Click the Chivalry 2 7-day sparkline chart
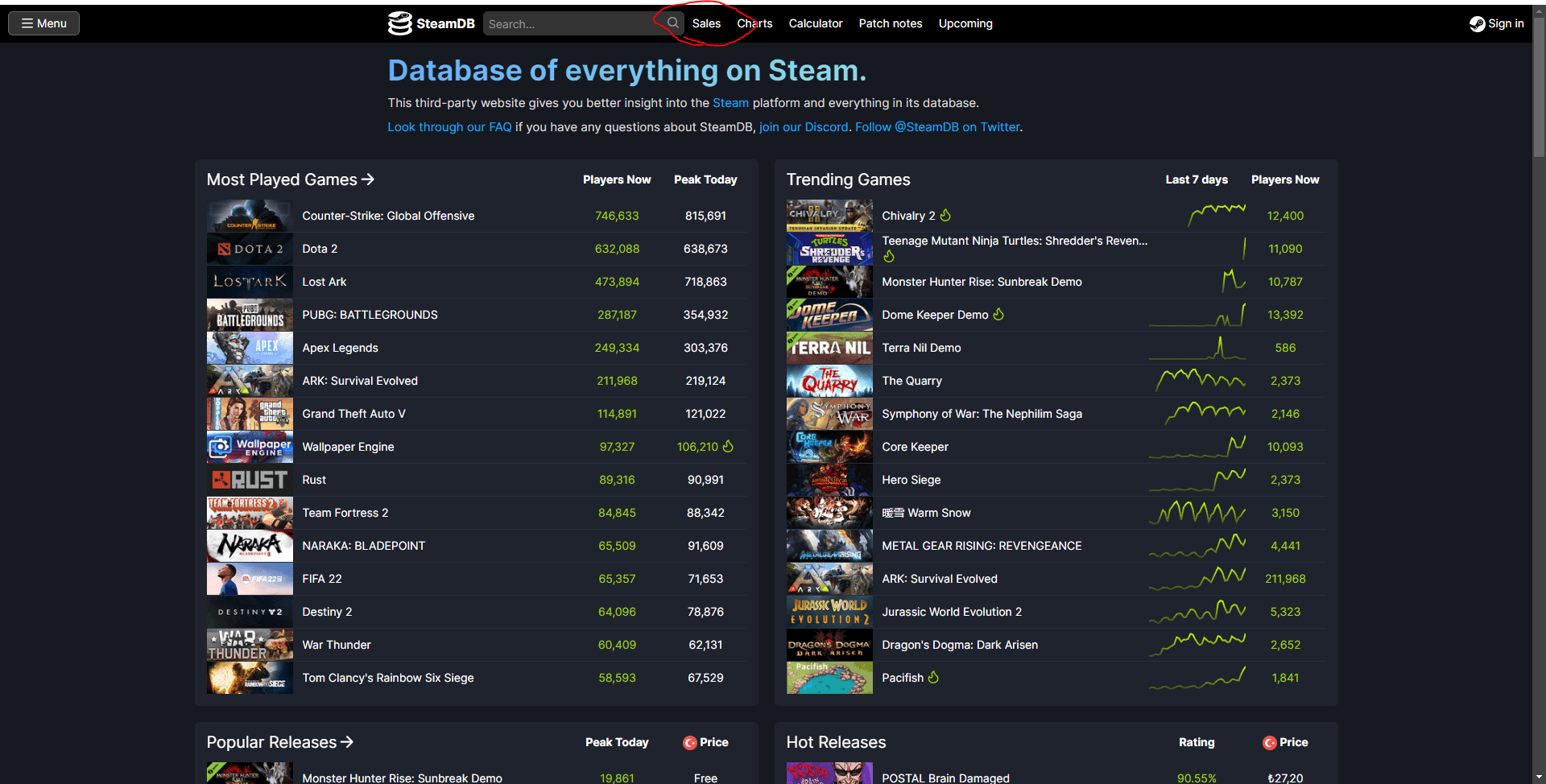The image size is (1546, 784). (1217, 215)
